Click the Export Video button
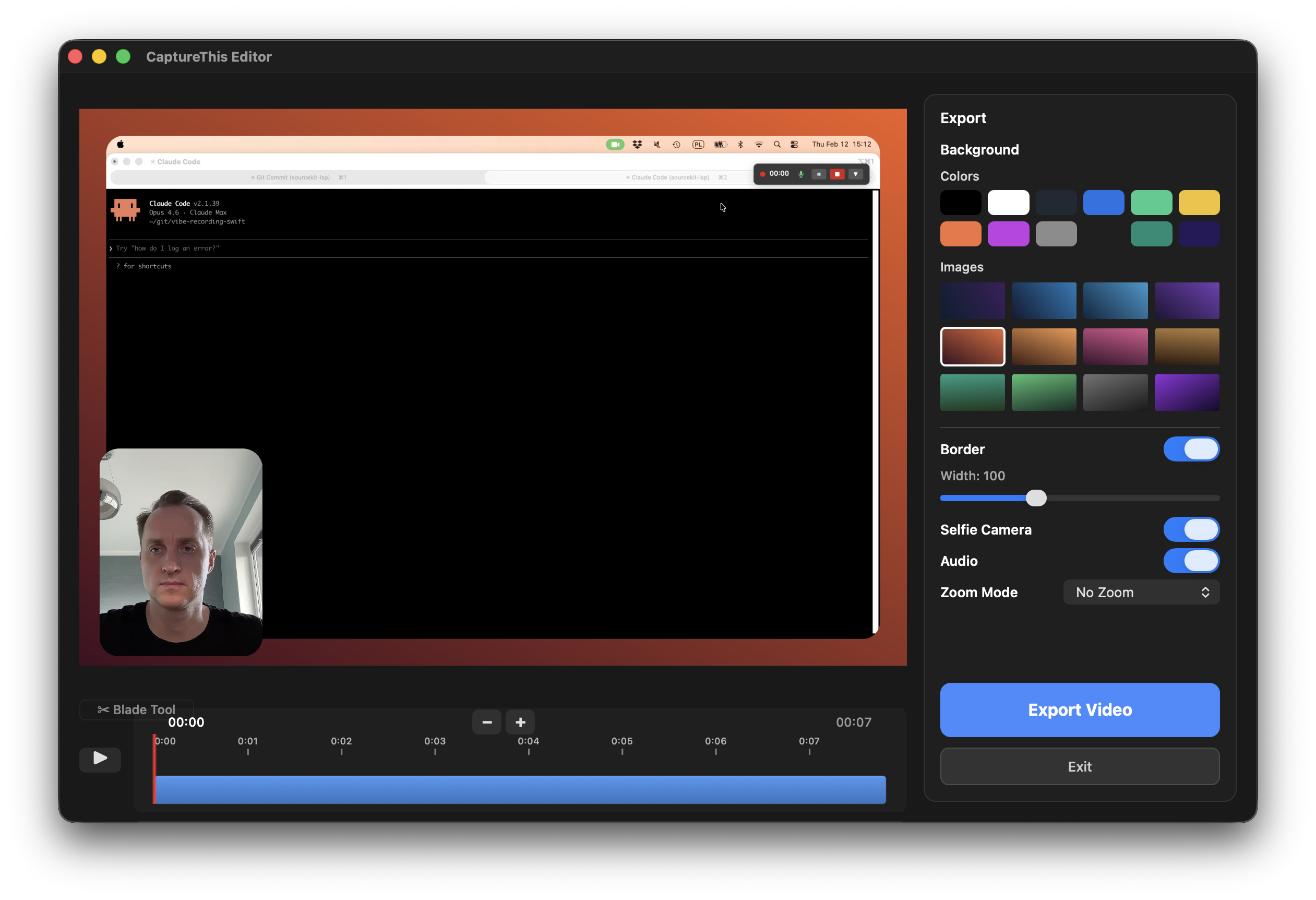1316x900 pixels. click(1079, 709)
